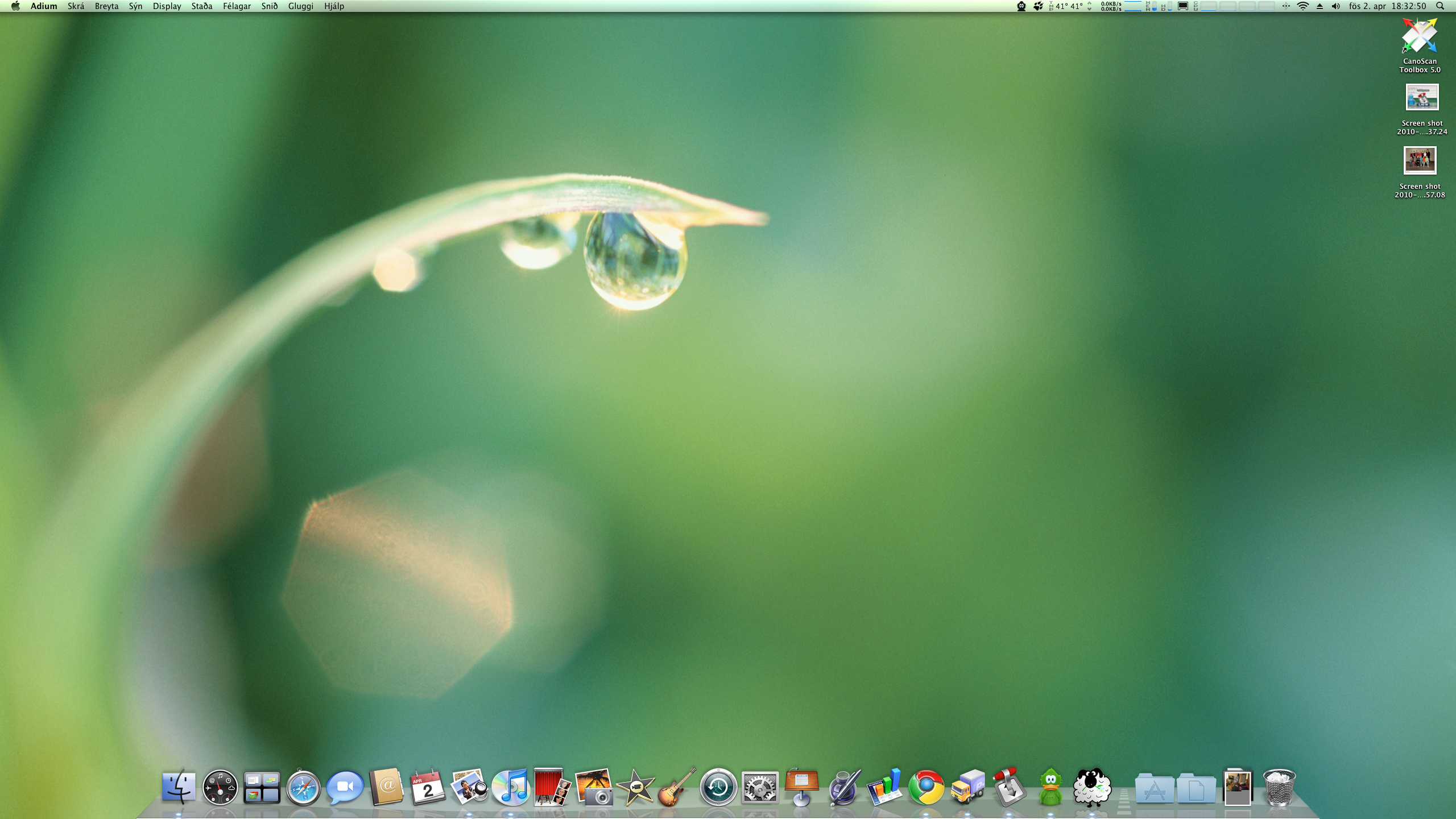The width and height of the screenshot is (1456, 819).
Task: Open the Félagar menu
Action: pyautogui.click(x=237, y=6)
